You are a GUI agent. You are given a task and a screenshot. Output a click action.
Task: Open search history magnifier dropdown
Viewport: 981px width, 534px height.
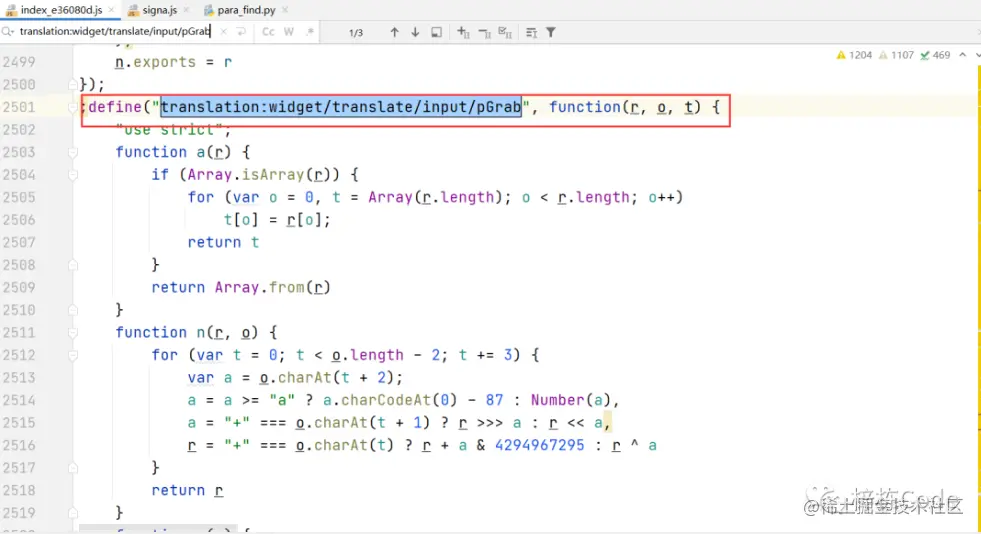[8, 31]
